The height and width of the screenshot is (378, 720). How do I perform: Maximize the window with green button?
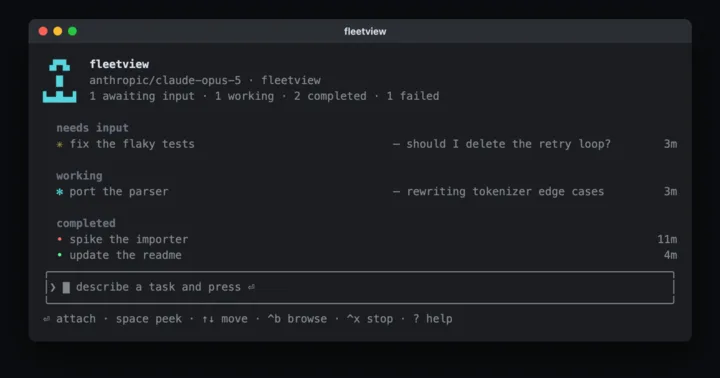pos(73,31)
